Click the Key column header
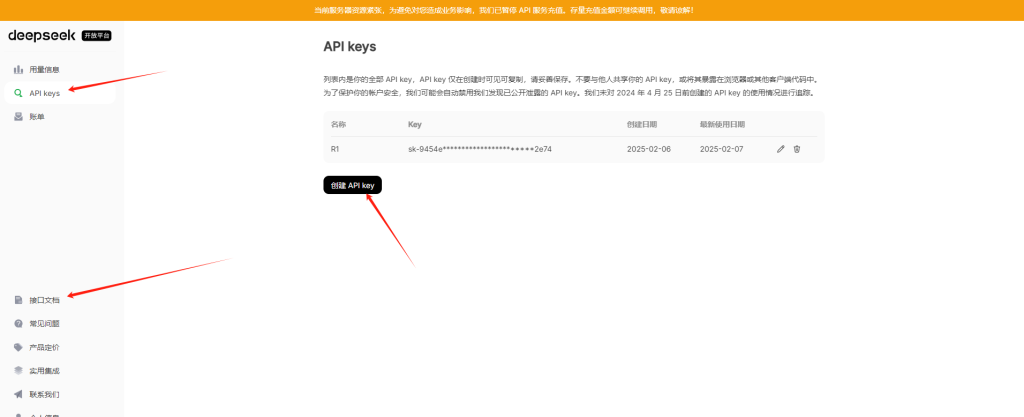 [x=415, y=124]
